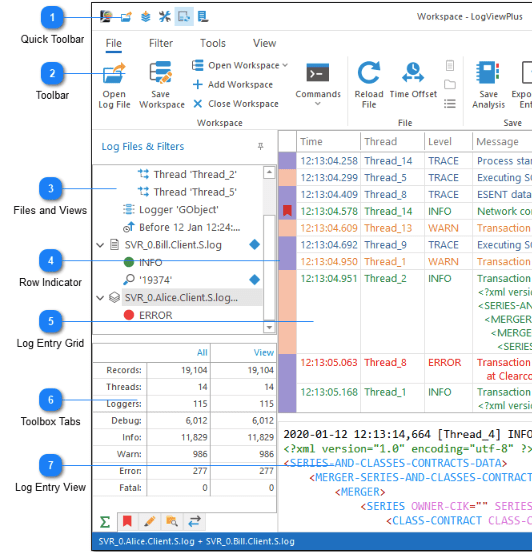Select the red ERROR filter
Screen dimensions: 532x552
(x=148, y=315)
